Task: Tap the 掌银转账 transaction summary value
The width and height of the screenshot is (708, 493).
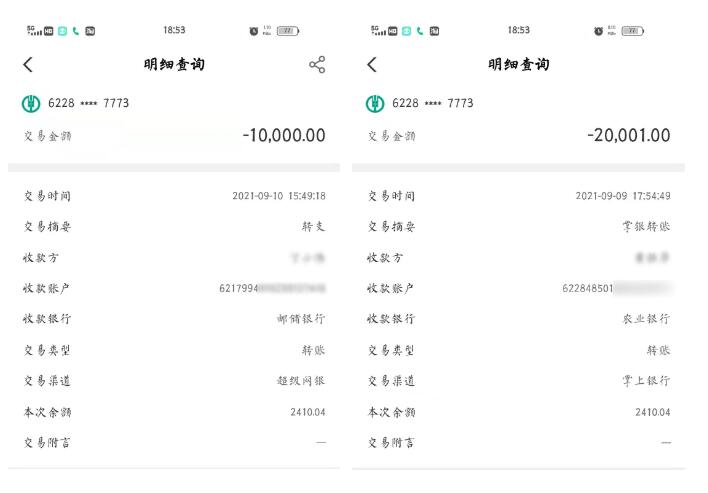Action: coord(646,227)
